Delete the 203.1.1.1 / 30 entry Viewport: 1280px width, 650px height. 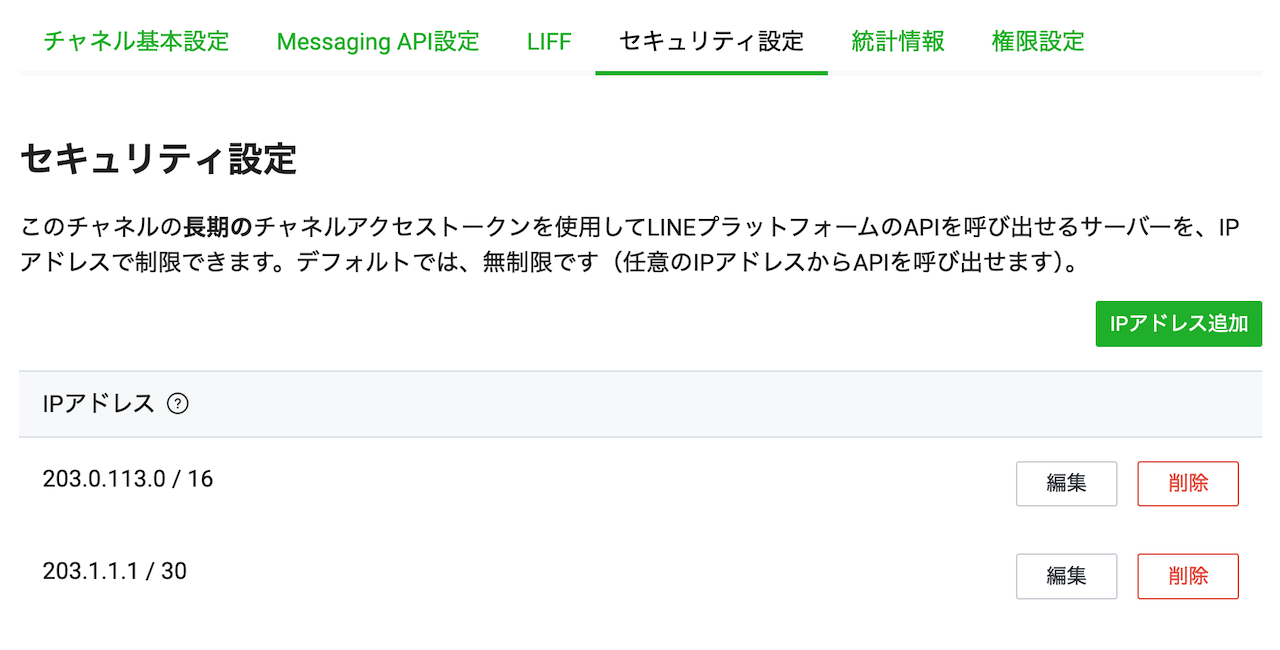pyautogui.click(x=1188, y=577)
